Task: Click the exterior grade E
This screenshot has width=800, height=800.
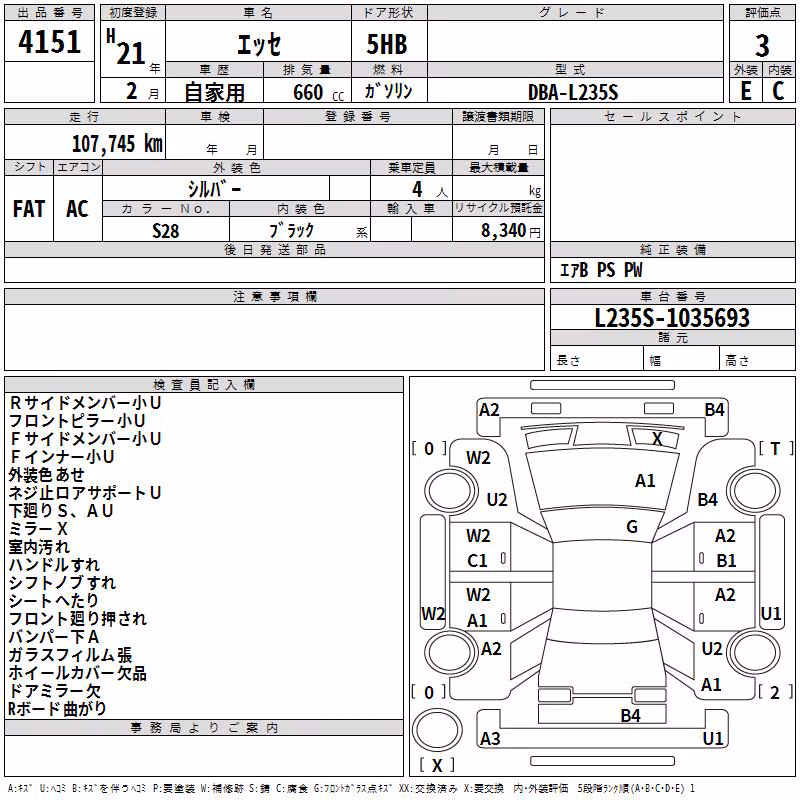Action: click(746, 91)
